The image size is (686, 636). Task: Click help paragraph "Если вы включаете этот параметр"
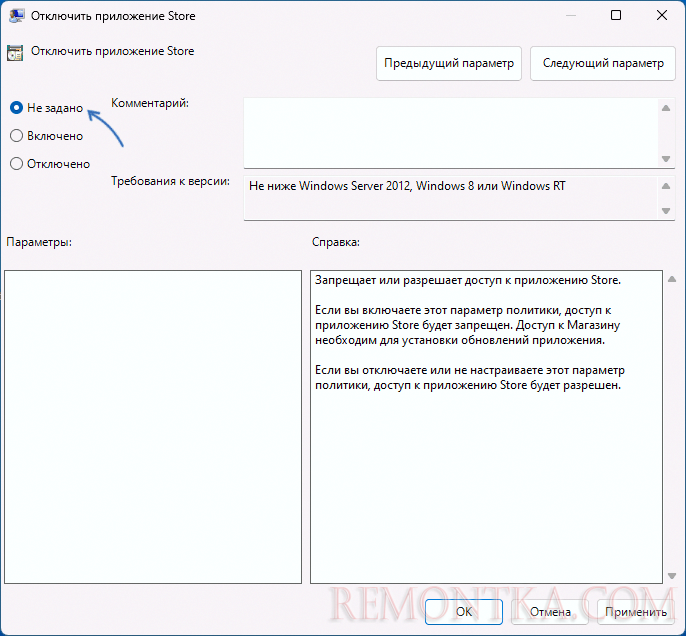point(467,325)
